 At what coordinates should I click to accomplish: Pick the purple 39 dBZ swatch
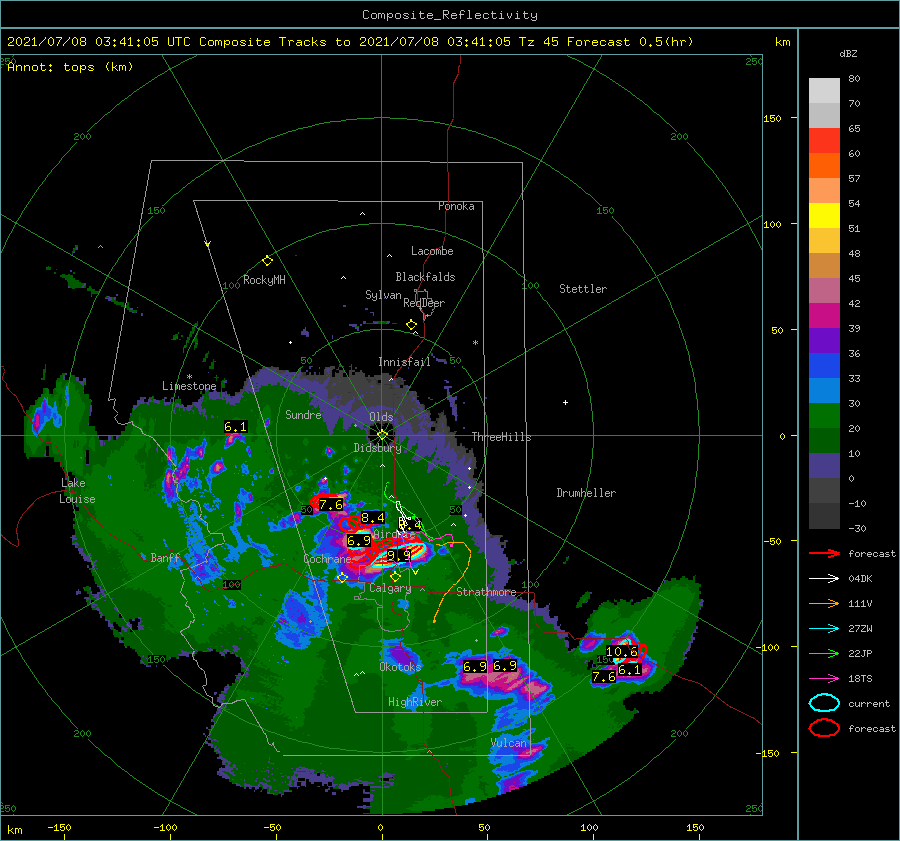[824, 340]
